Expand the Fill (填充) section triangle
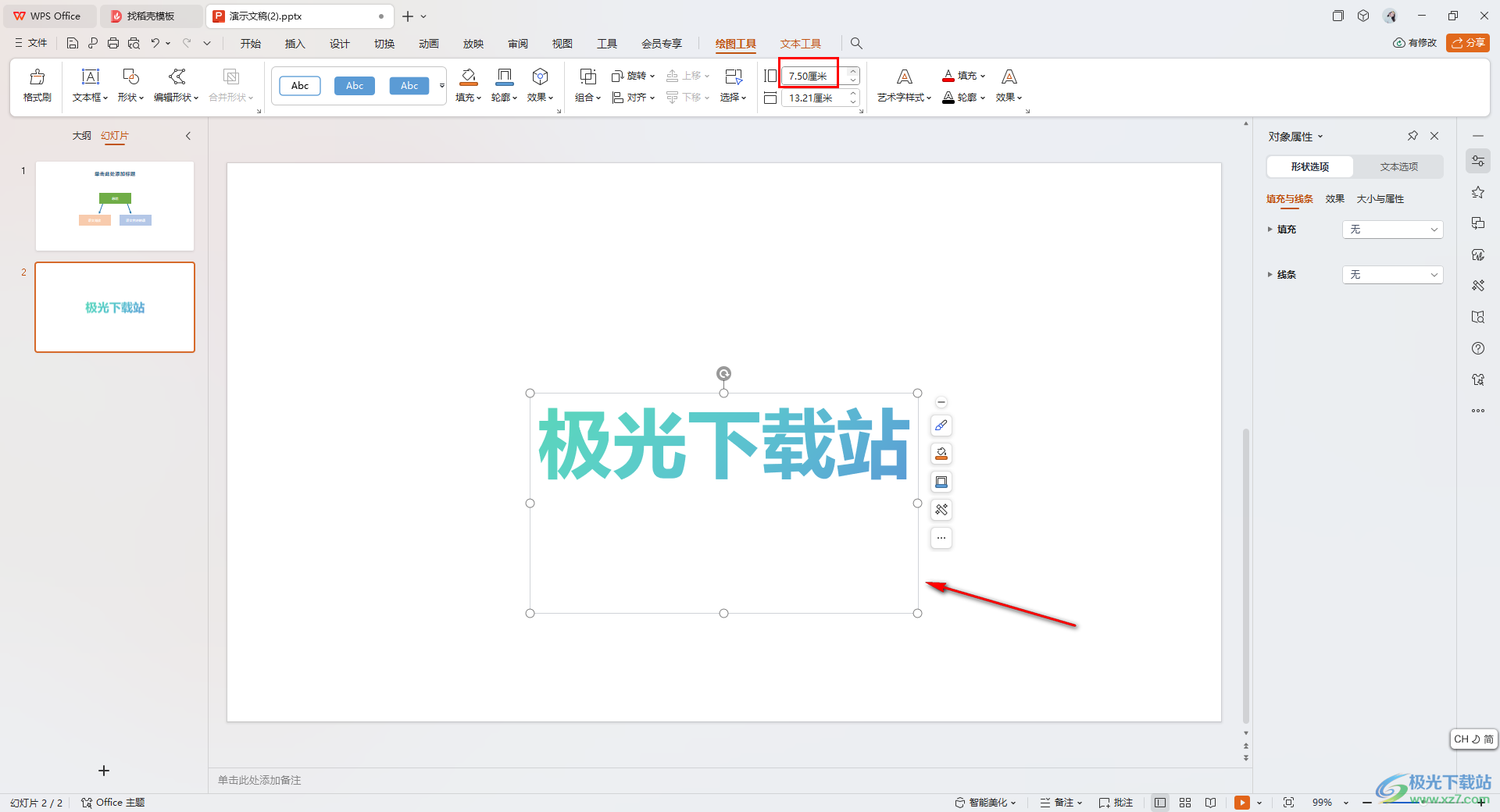Image resolution: width=1500 pixels, height=812 pixels. coord(1270,230)
